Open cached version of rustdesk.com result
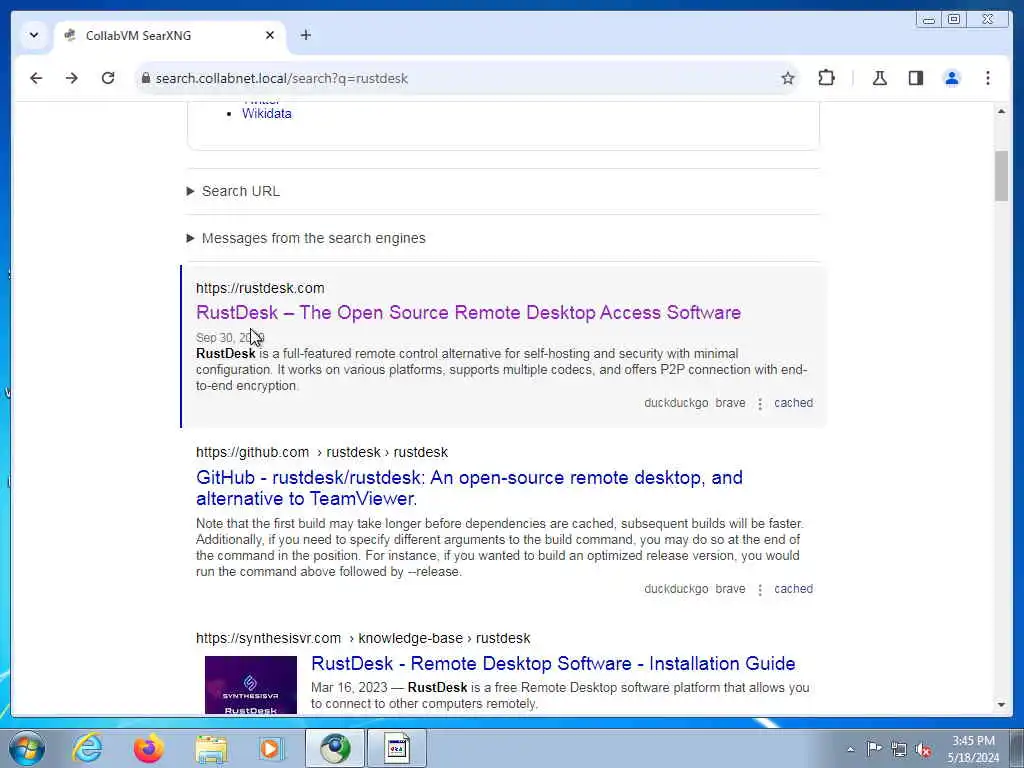 793,403
